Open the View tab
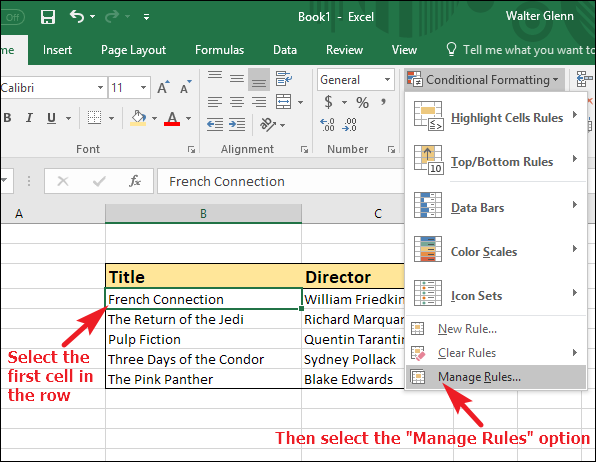596x462 pixels. click(x=404, y=50)
